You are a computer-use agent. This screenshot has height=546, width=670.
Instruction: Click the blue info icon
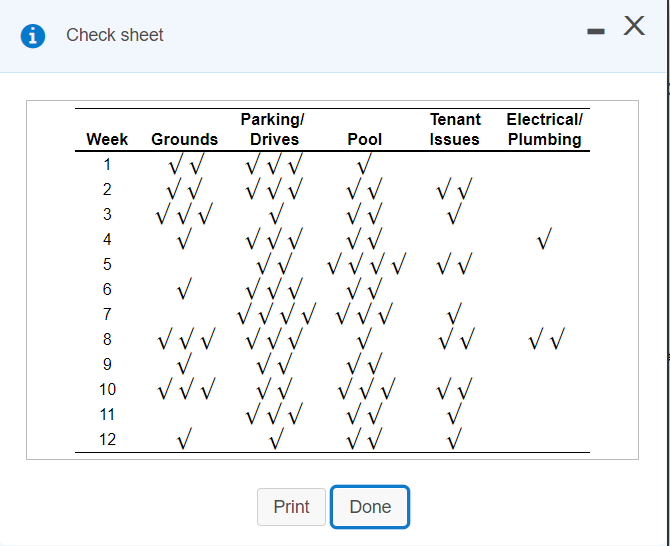tap(34, 36)
